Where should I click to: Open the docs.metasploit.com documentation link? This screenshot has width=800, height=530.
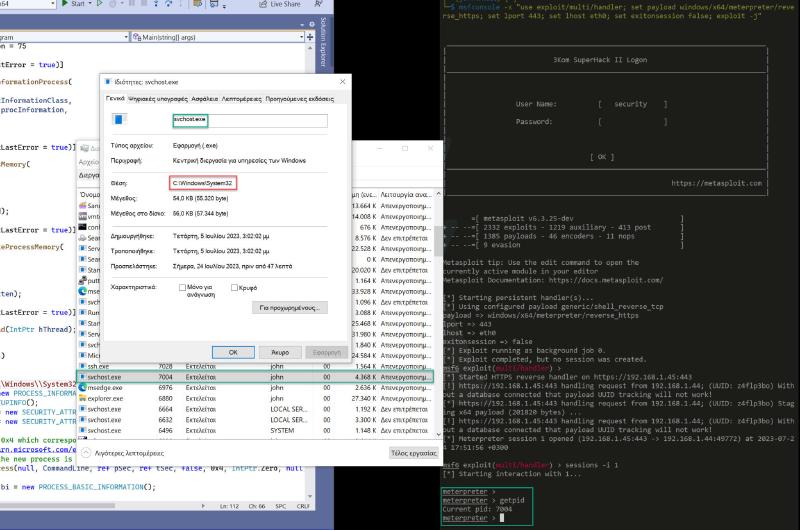coord(606,280)
